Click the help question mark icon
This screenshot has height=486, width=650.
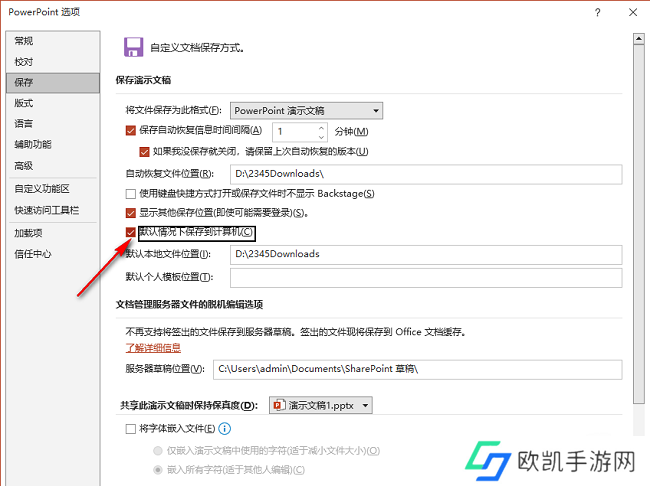pyautogui.click(x=597, y=12)
